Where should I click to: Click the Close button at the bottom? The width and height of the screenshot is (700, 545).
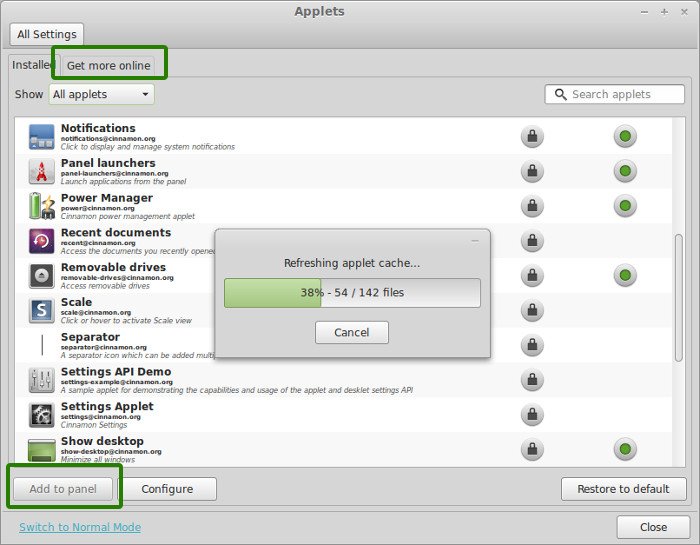tap(654, 527)
